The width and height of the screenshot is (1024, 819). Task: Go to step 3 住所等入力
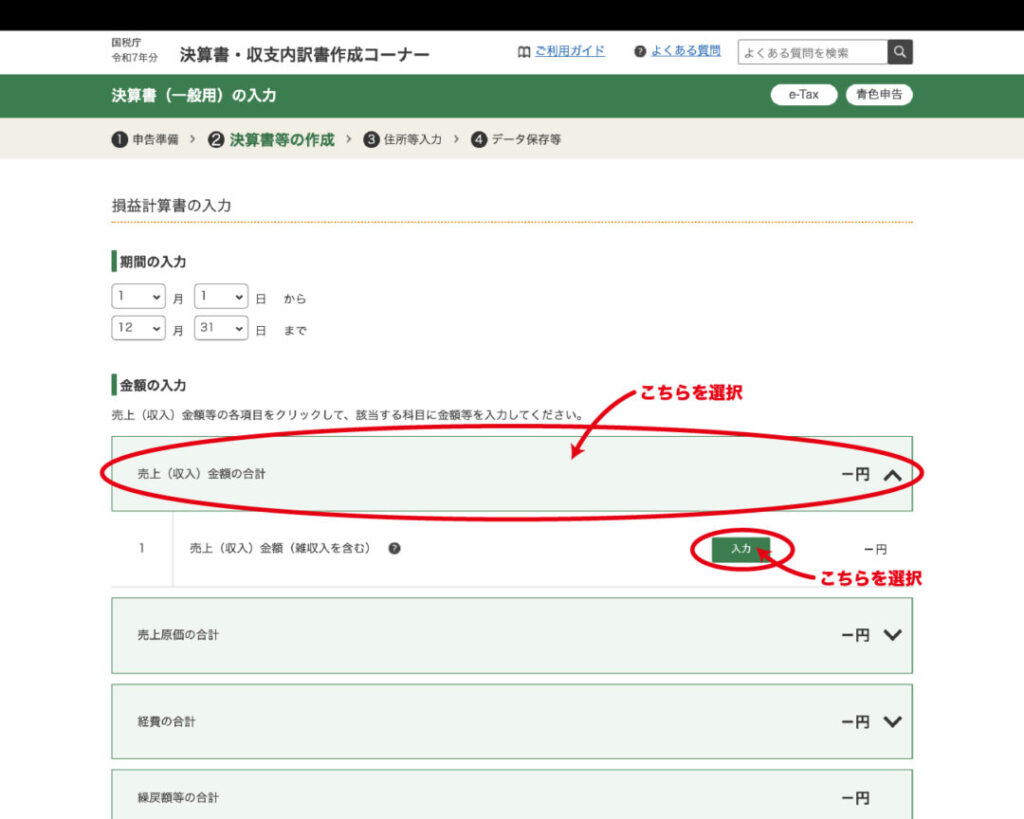coord(403,140)
